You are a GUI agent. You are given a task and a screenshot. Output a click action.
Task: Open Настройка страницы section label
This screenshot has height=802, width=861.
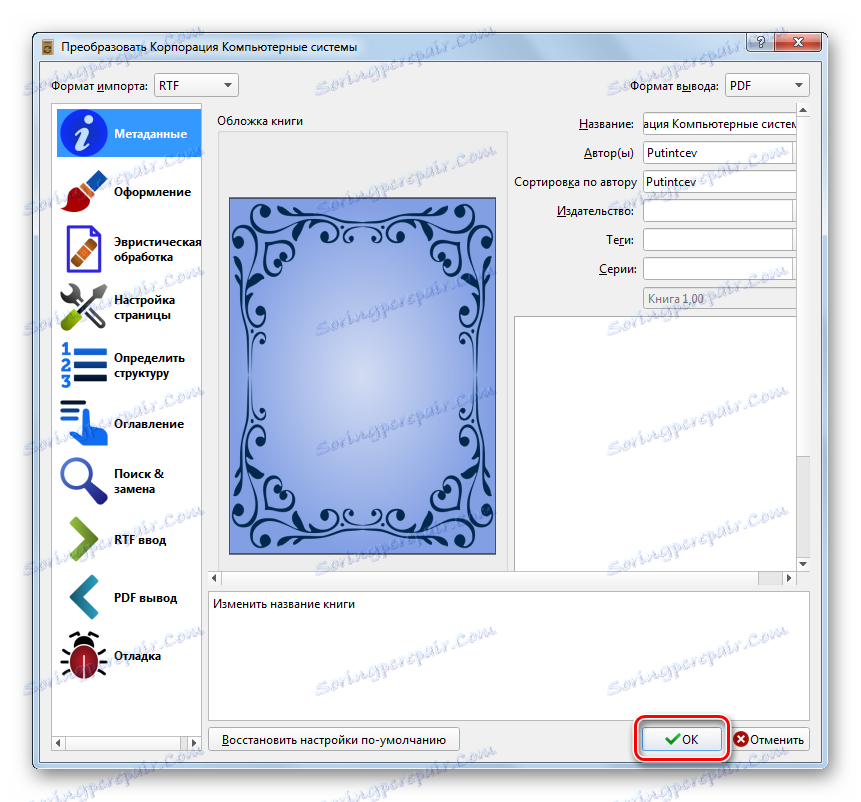click(144, 307)
